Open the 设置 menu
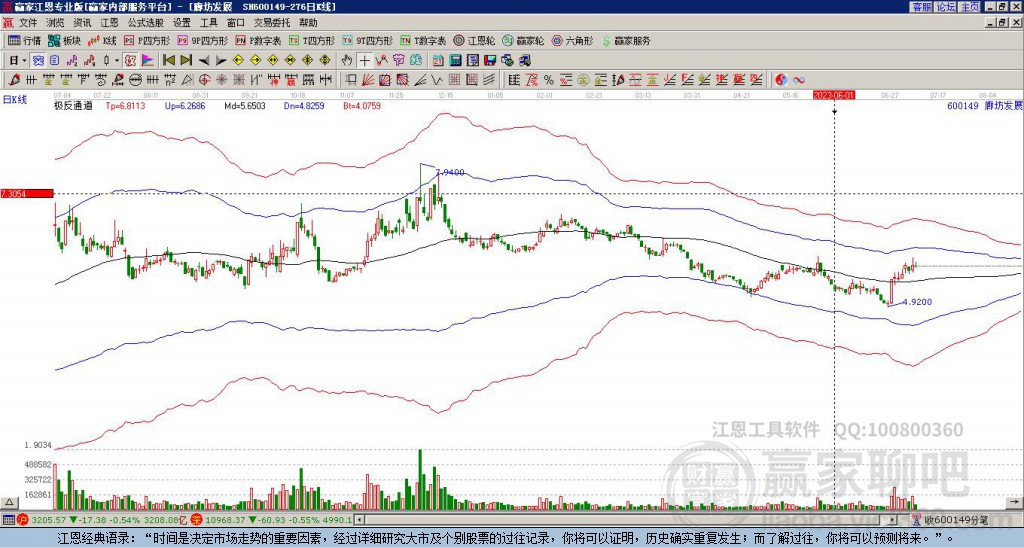 click(182, 23)
